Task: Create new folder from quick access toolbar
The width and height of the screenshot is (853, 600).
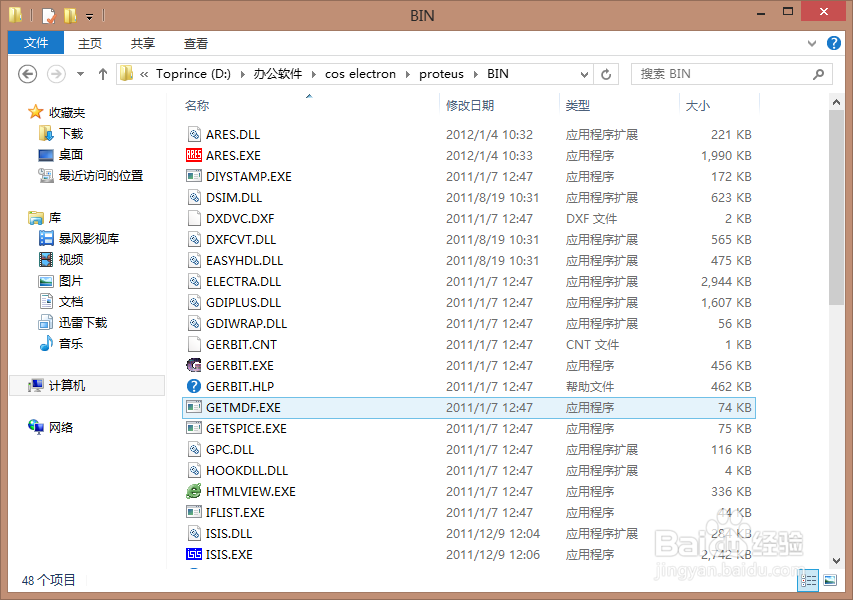Action: tap(70, 15)
